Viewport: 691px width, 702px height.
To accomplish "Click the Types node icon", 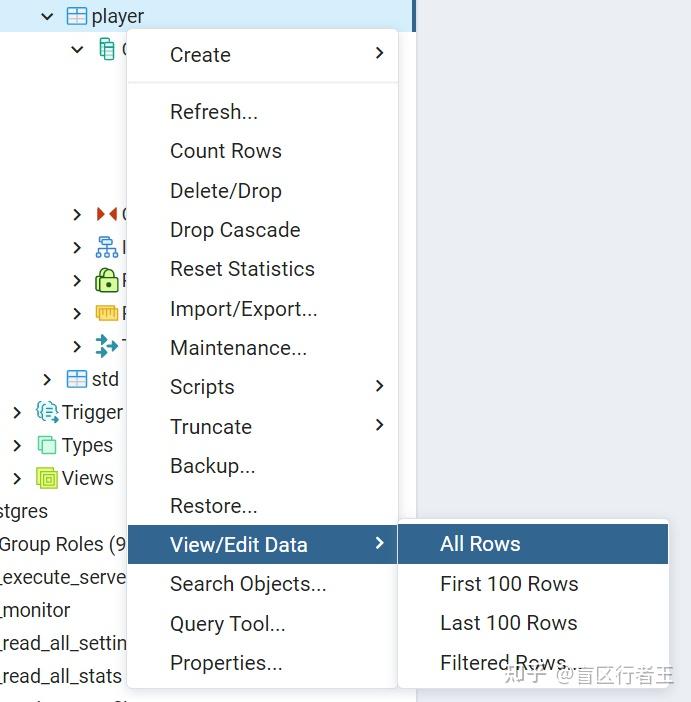I will (47, 445).
